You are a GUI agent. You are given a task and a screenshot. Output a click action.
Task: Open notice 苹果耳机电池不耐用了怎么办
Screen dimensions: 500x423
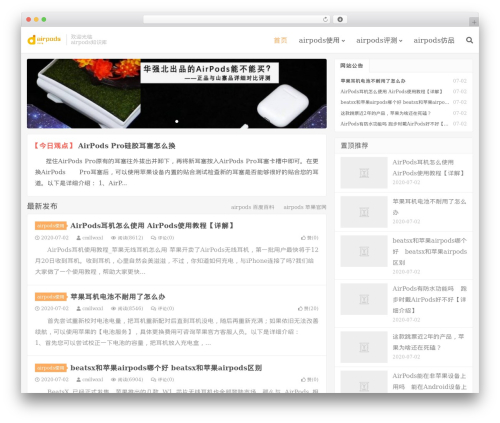click(x=373, y=81)
